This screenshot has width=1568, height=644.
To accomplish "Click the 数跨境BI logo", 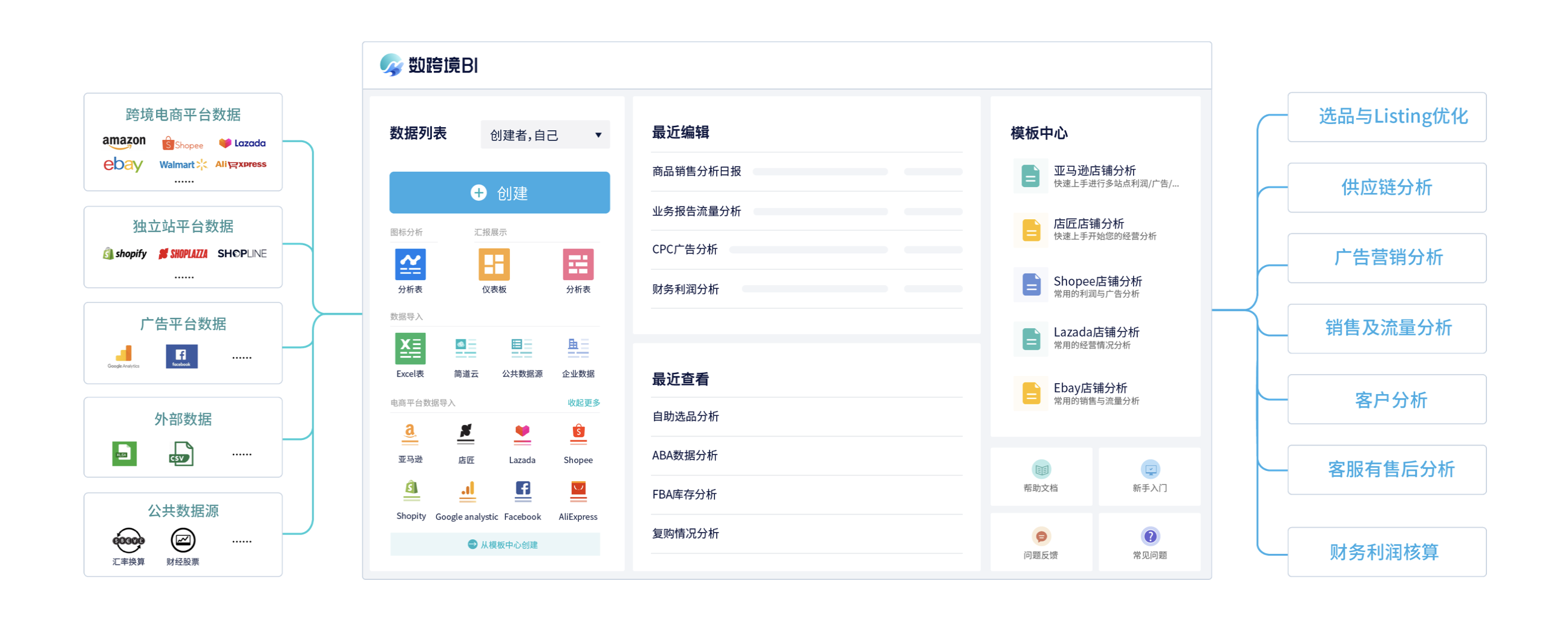I will coord(428,65).
